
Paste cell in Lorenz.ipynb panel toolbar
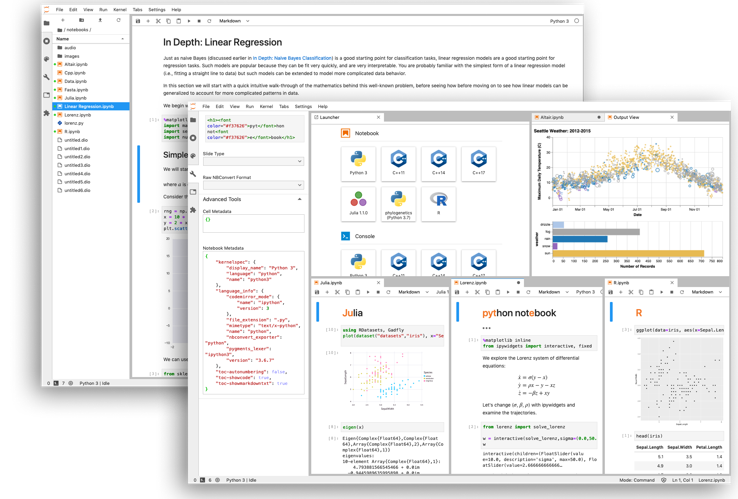click(x=497, y=292)
